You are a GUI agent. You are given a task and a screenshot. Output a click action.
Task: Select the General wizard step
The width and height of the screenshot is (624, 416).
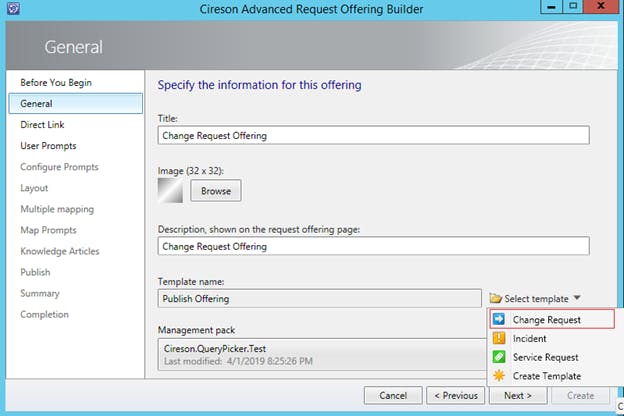pyautogui.click(x=76, y=104)
